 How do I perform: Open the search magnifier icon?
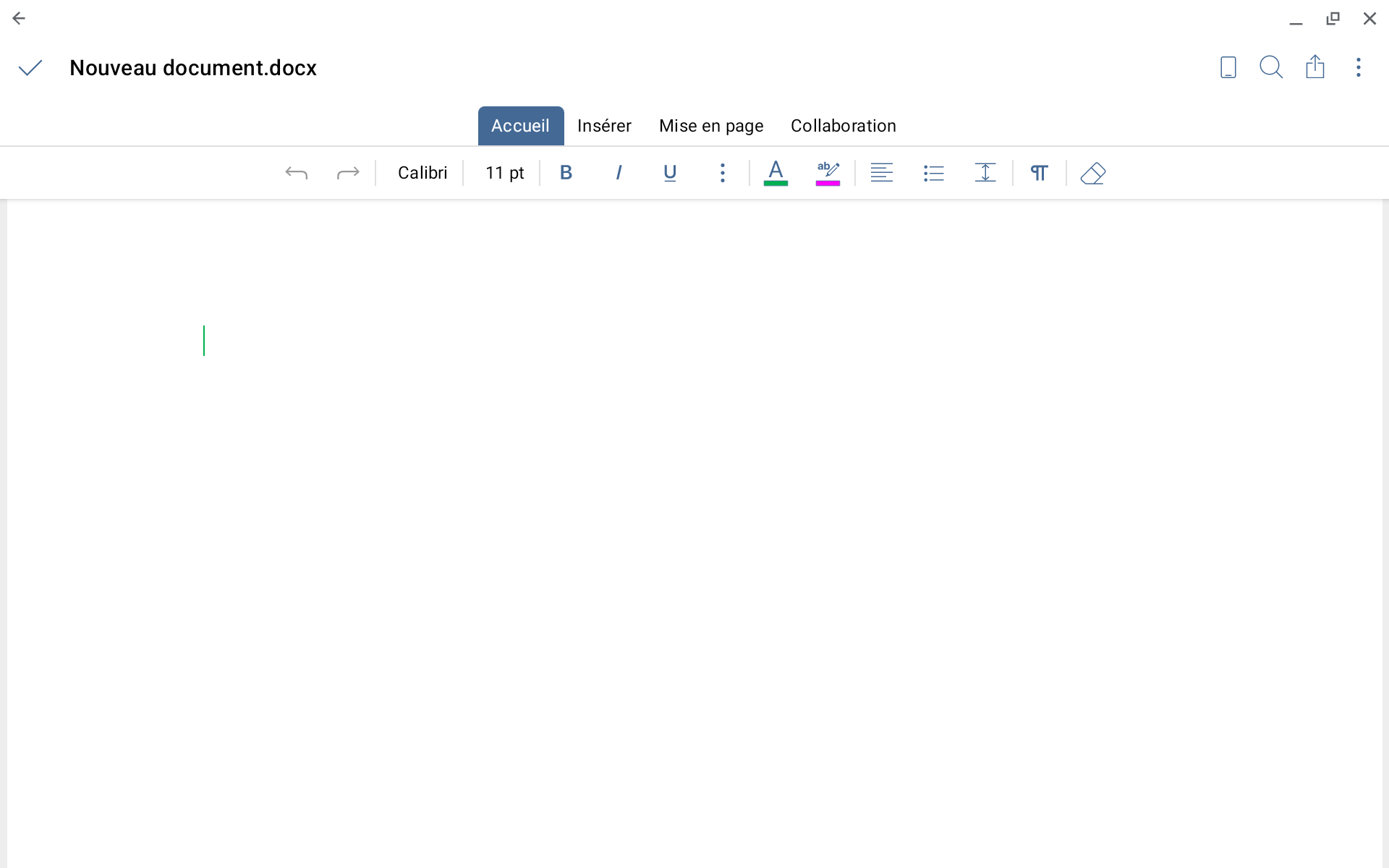(x=1271, y=67)
